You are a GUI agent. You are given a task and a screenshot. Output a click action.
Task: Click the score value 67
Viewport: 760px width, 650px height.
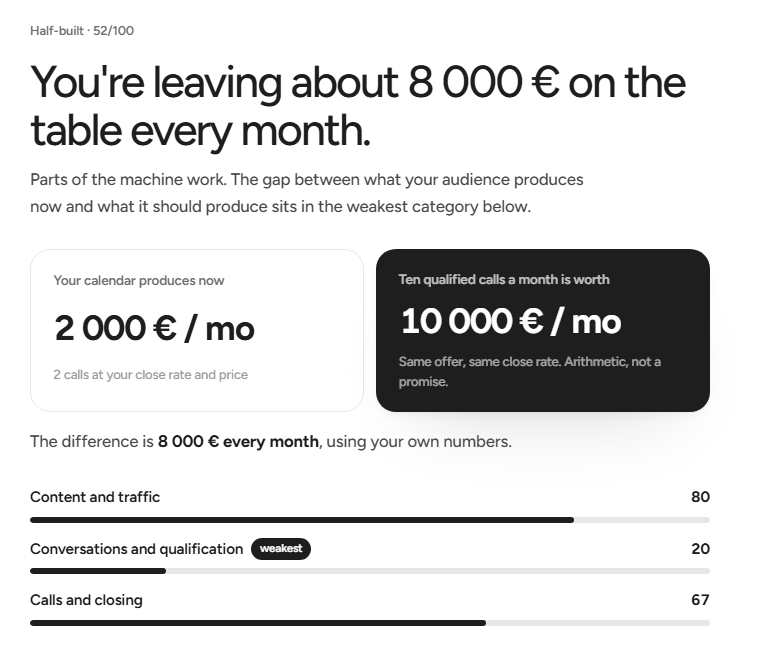click(x=700, y=600)
